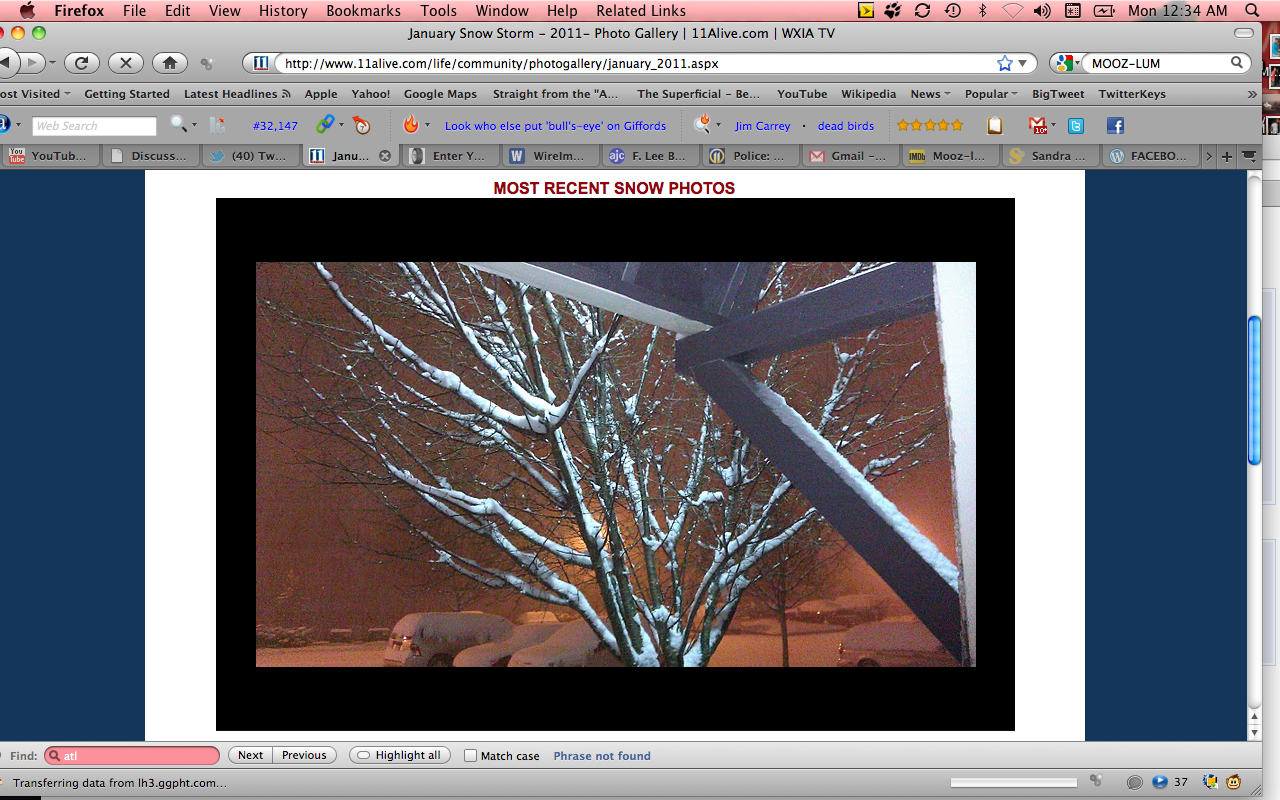Image resolution: width=1280 pixels, height=800 pixels.
Task: Click Next in the find bar
Action: click(x=251, y=756)
